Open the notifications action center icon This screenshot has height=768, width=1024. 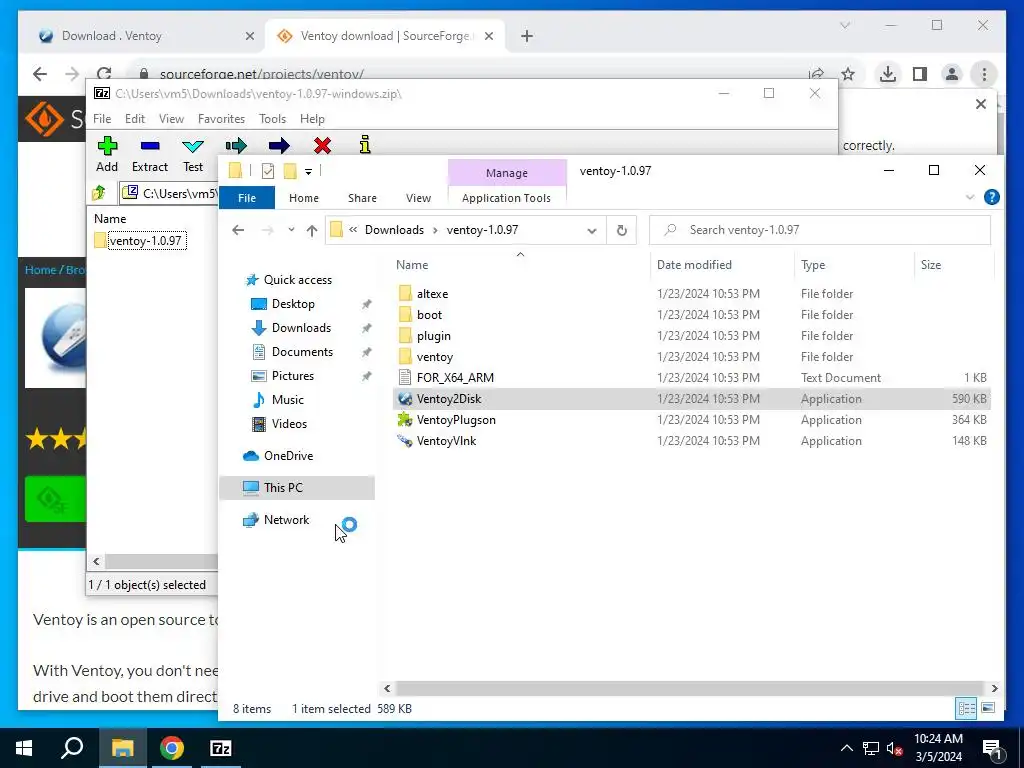(992, 749)
